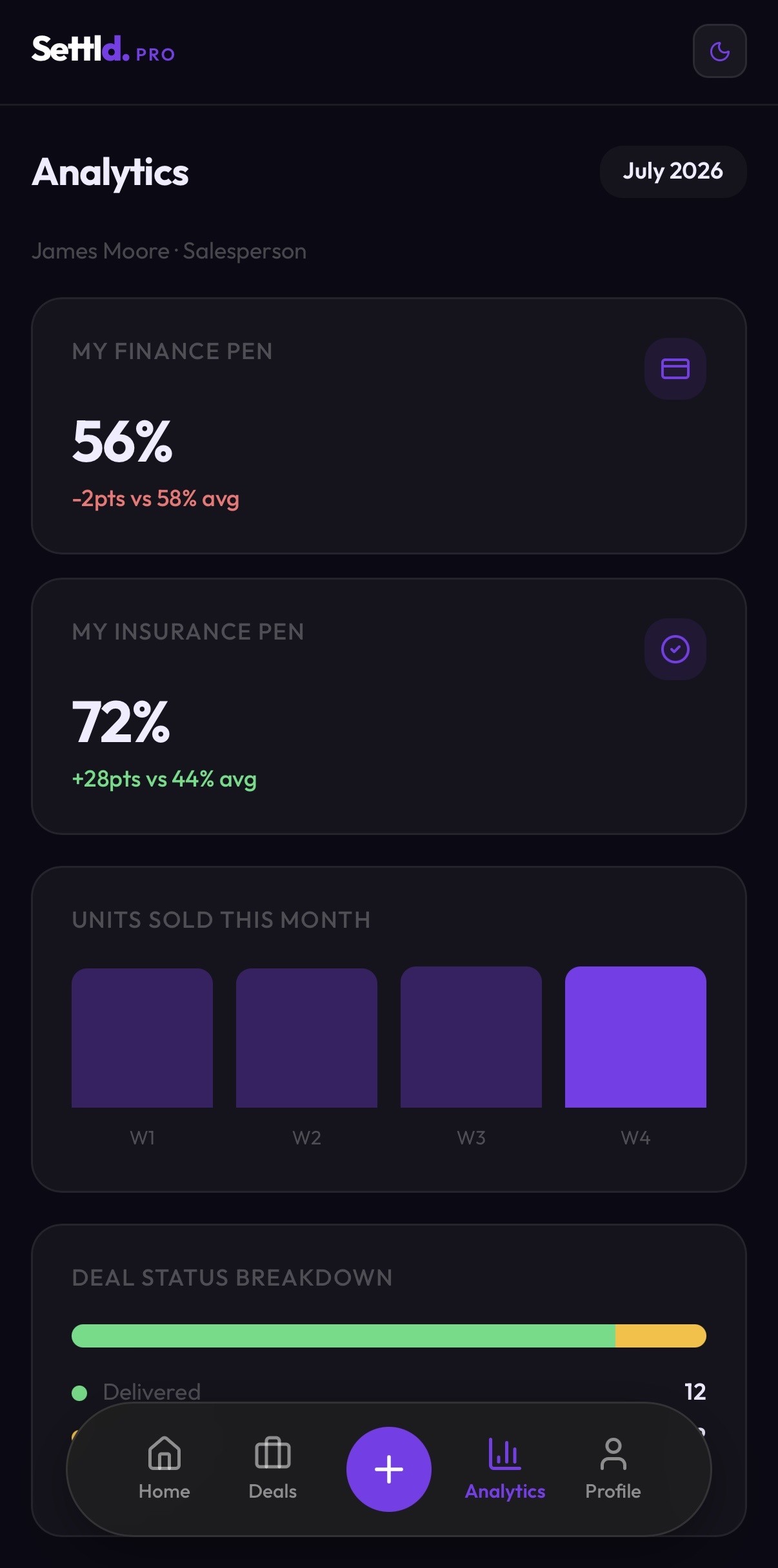Toggle dark mode with moon icon

coord(719,51)
